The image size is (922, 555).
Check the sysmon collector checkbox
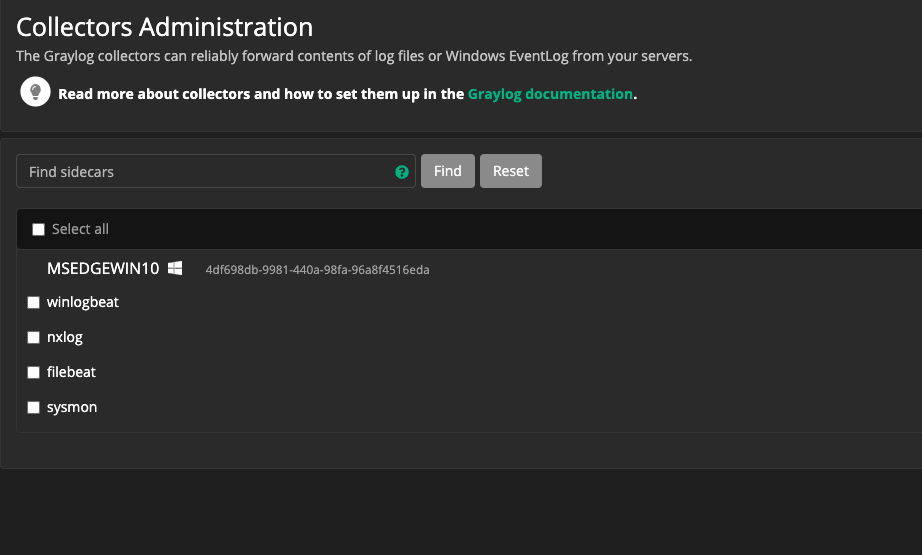tap(34, 407)
